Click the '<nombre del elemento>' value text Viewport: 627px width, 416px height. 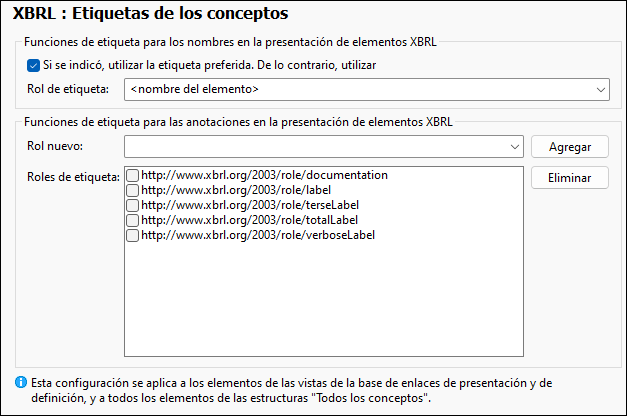195,89
